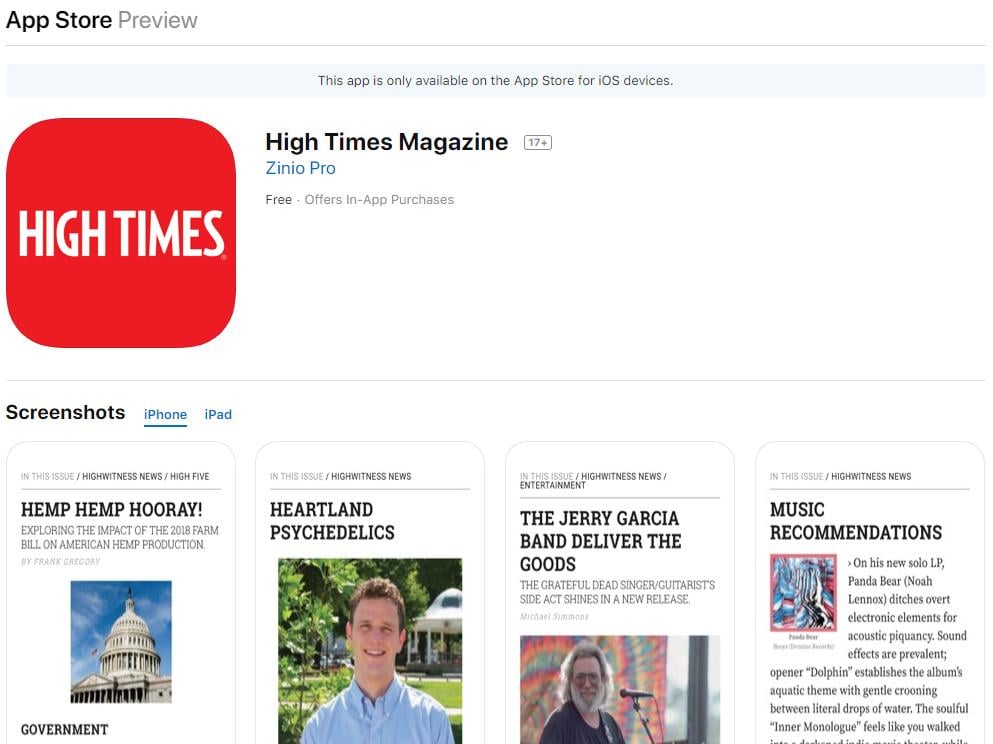Click the 'Michael Simmons' byline

554,617
